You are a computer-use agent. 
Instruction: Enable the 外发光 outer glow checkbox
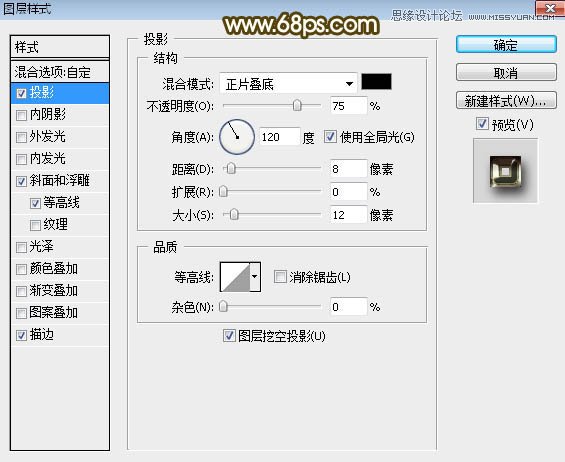pyautogui.click(x=21, y=137)
